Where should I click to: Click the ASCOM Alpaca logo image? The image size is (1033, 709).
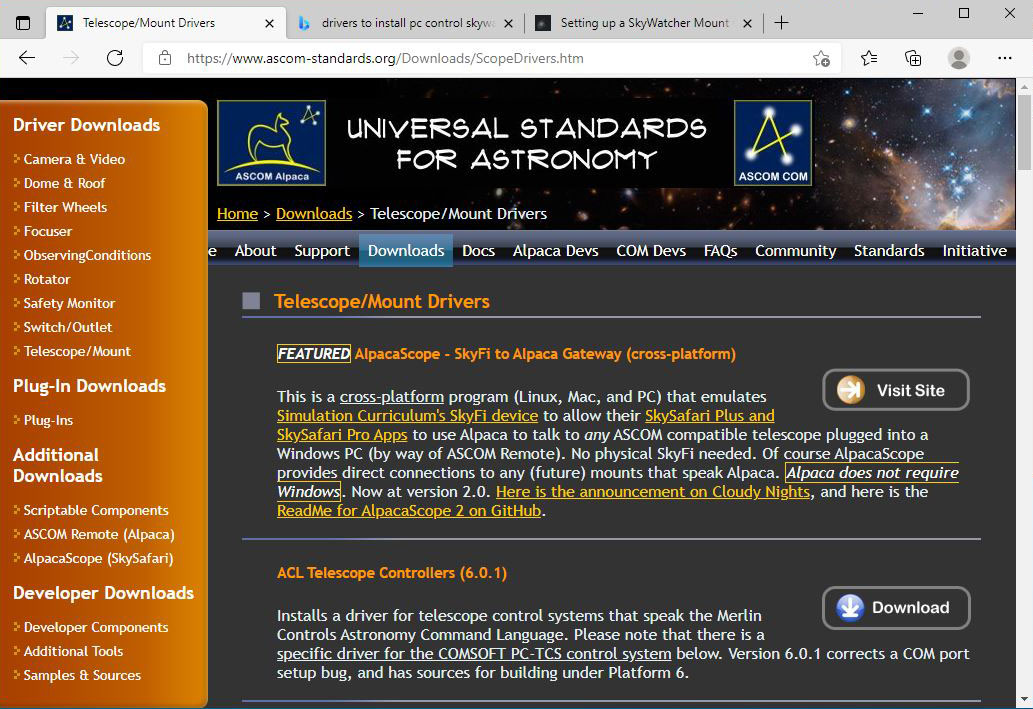271,143
